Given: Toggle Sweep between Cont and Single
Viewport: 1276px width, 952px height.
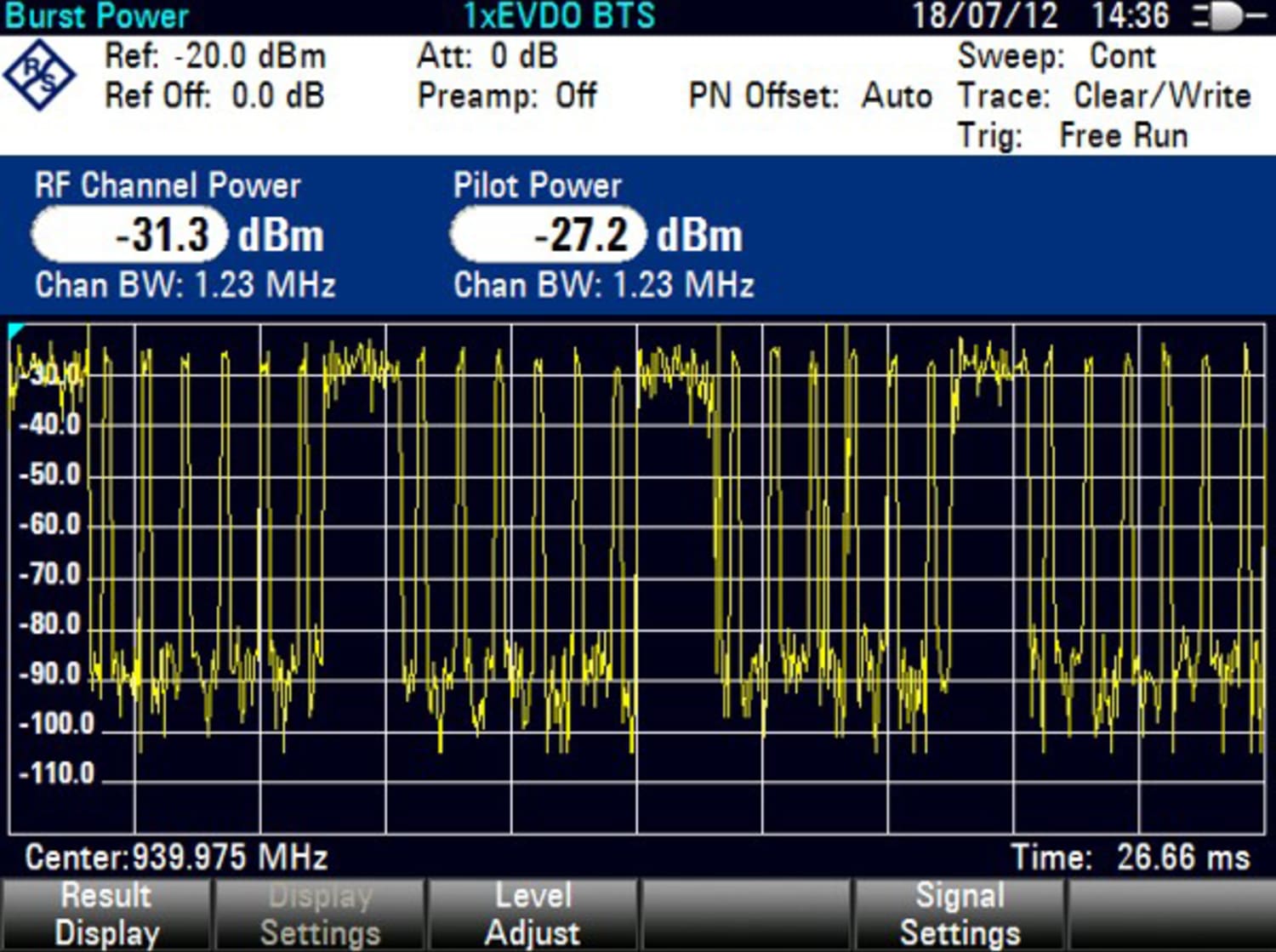Looking at the screenshot, I should click(1058, 56).
